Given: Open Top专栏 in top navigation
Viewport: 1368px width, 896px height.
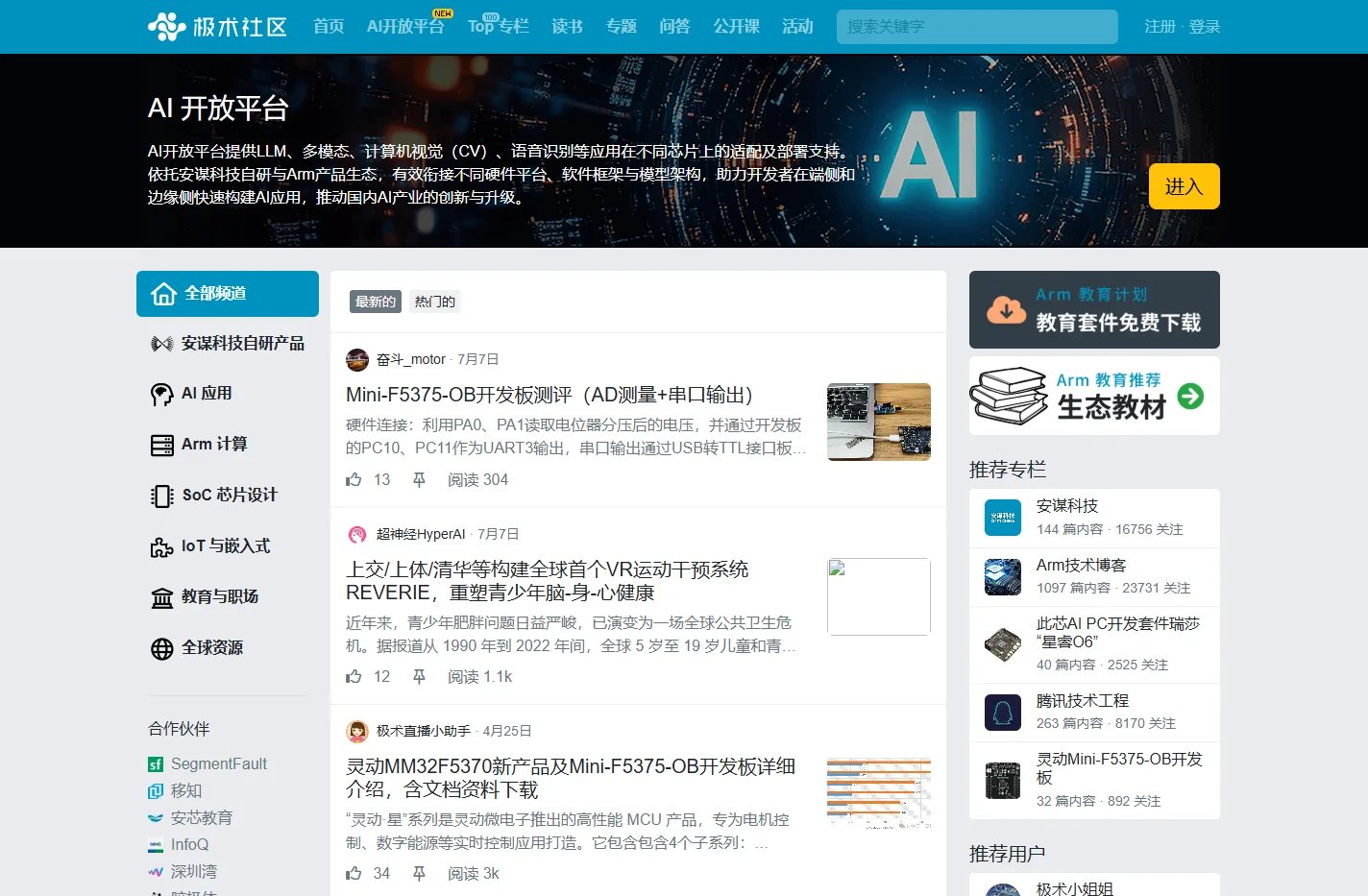Looking at the screenshot, I should tap(499, 26).
